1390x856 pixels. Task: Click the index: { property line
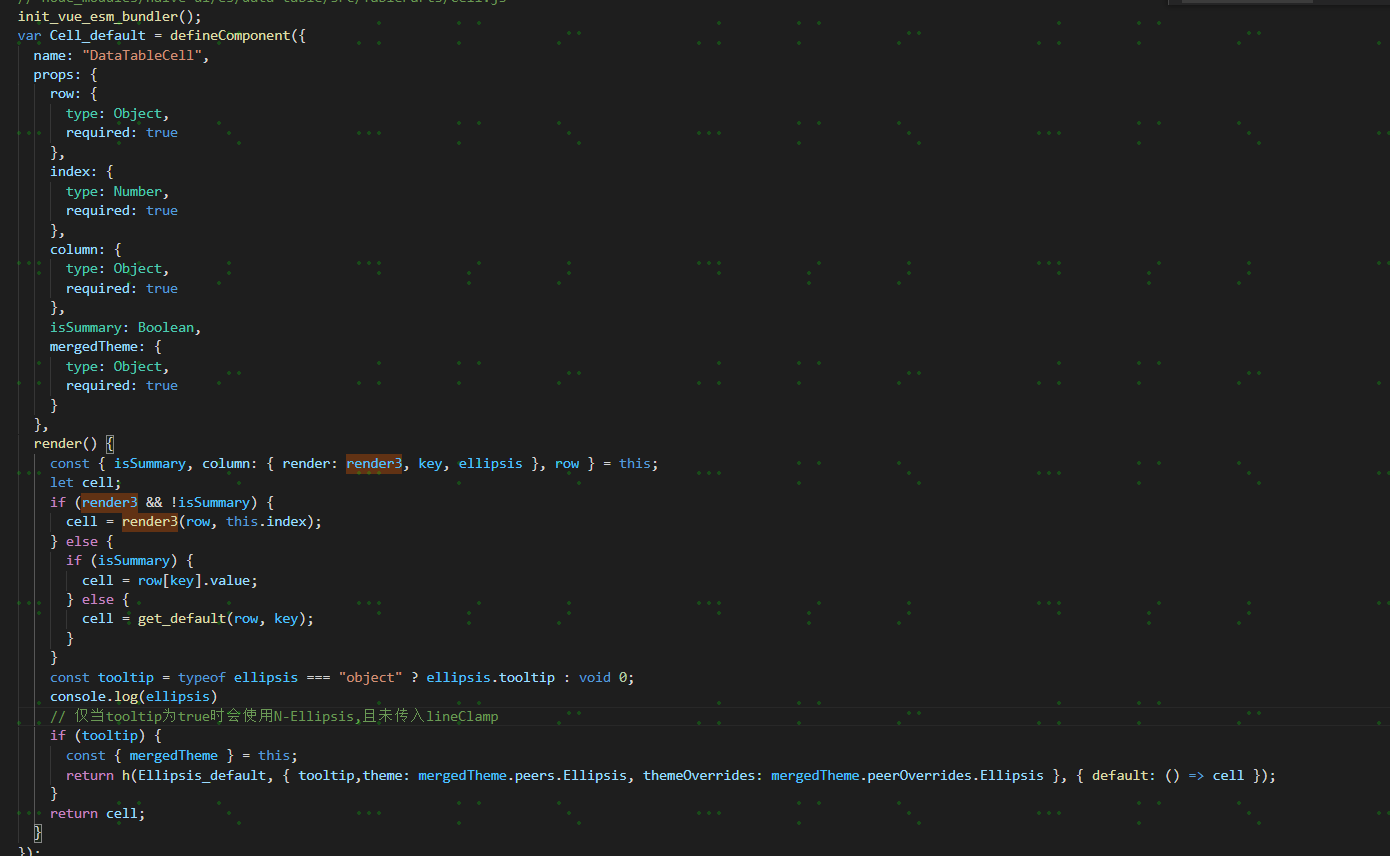tap(82, 172)
